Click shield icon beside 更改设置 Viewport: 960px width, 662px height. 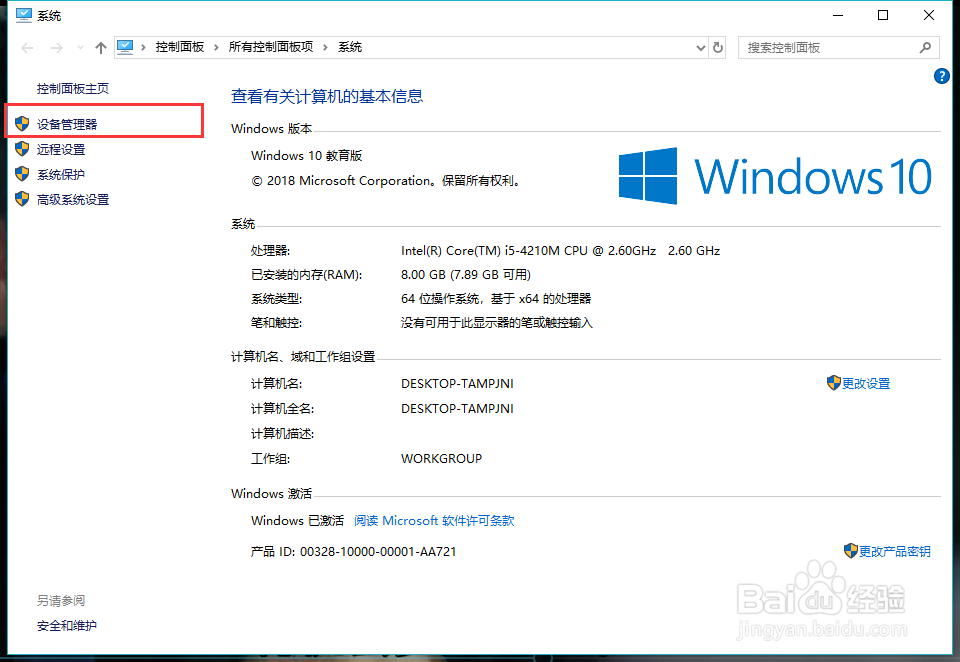tap(833, 383)
